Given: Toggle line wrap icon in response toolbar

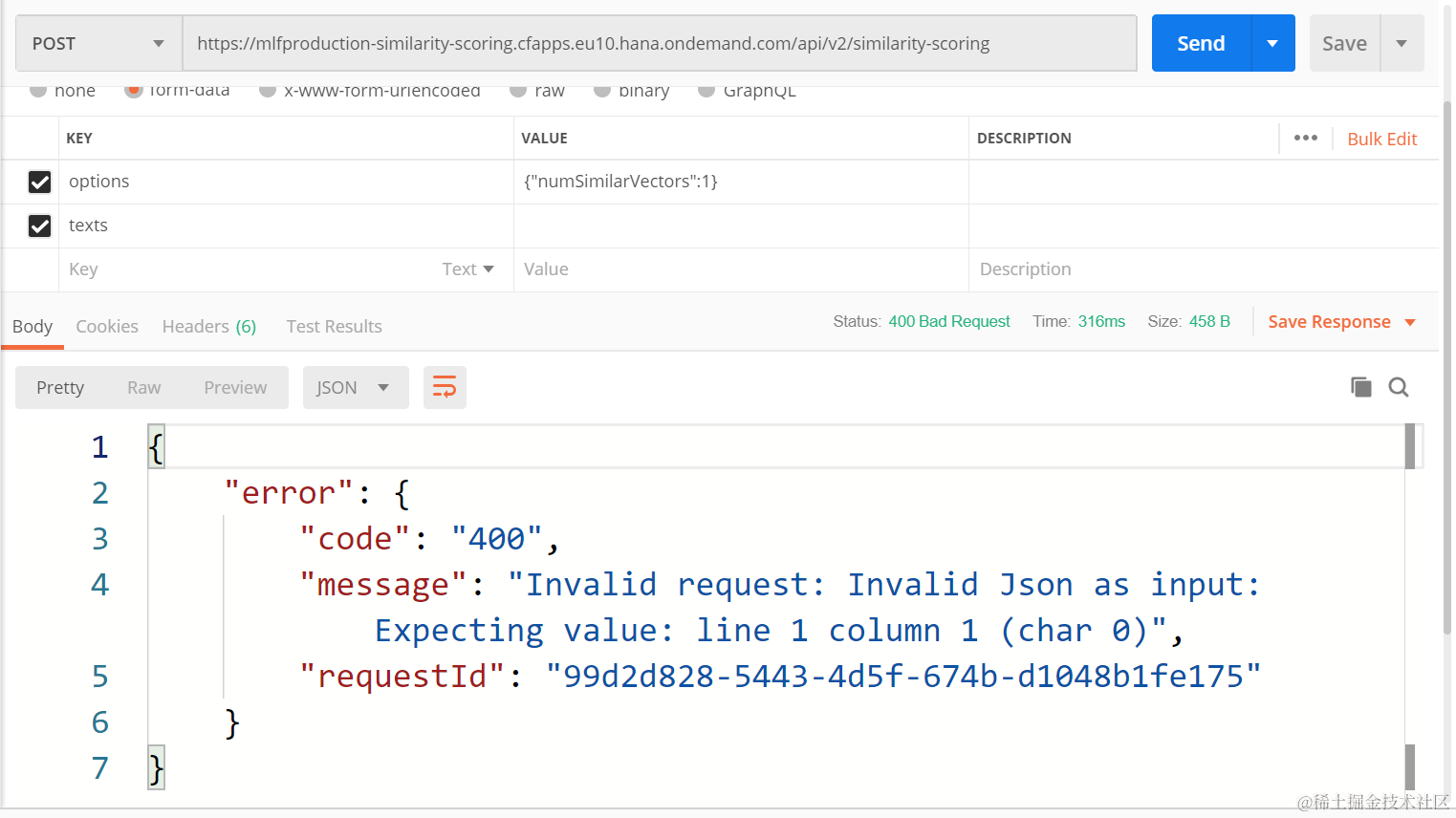Looking at the screenshot, I should [445, 387].
